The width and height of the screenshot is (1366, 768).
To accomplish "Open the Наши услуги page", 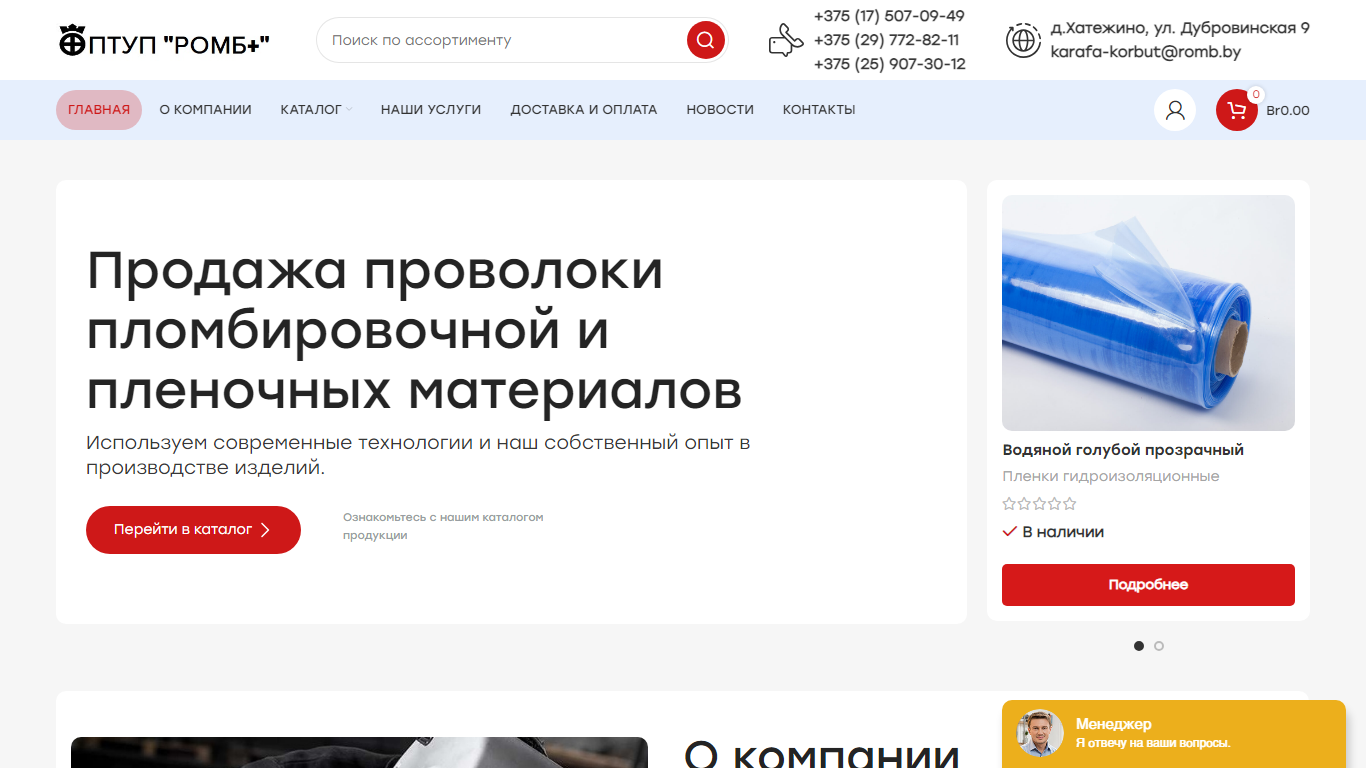I will click(431, 110).
